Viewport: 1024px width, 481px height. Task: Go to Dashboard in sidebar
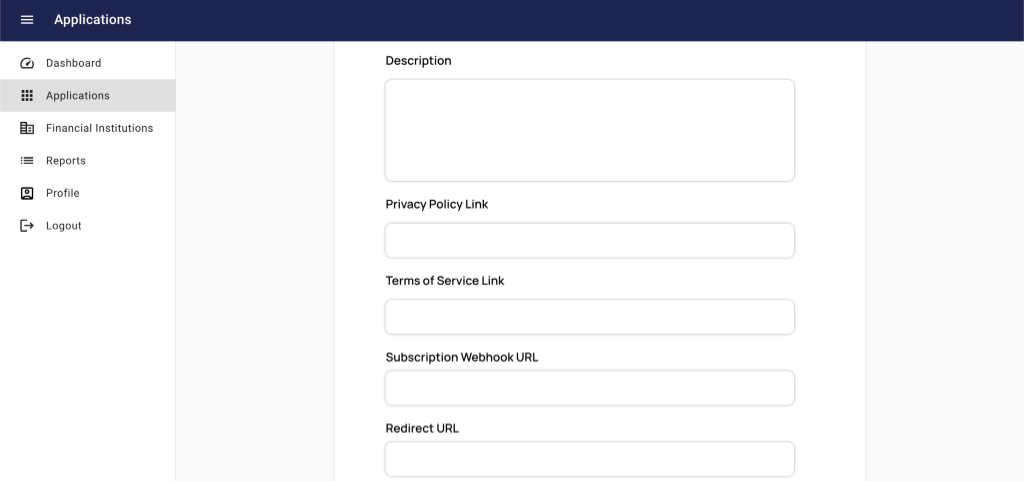click(88, 63)
